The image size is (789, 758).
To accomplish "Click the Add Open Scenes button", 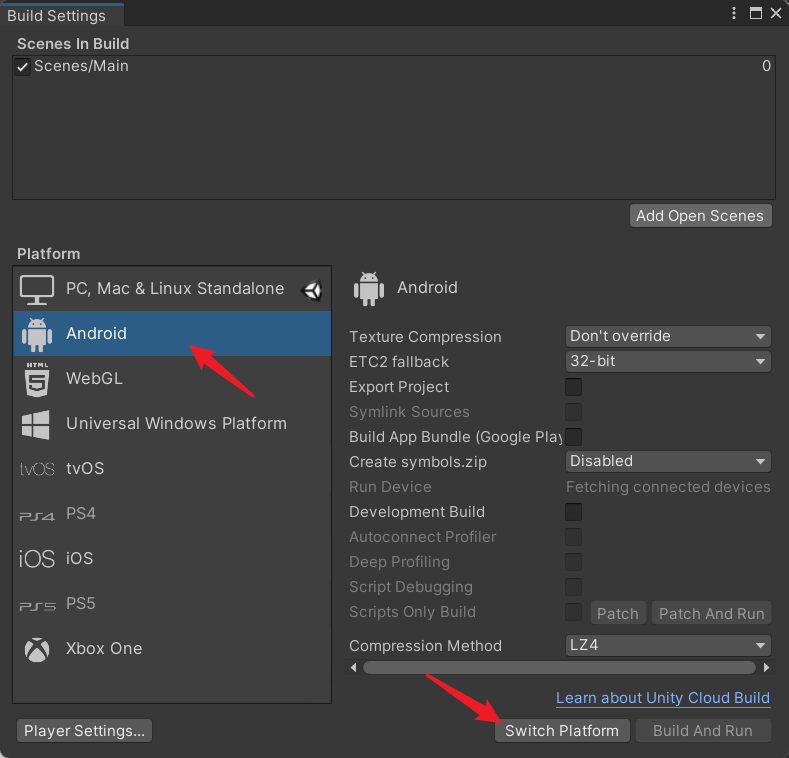I will (700, 216).
